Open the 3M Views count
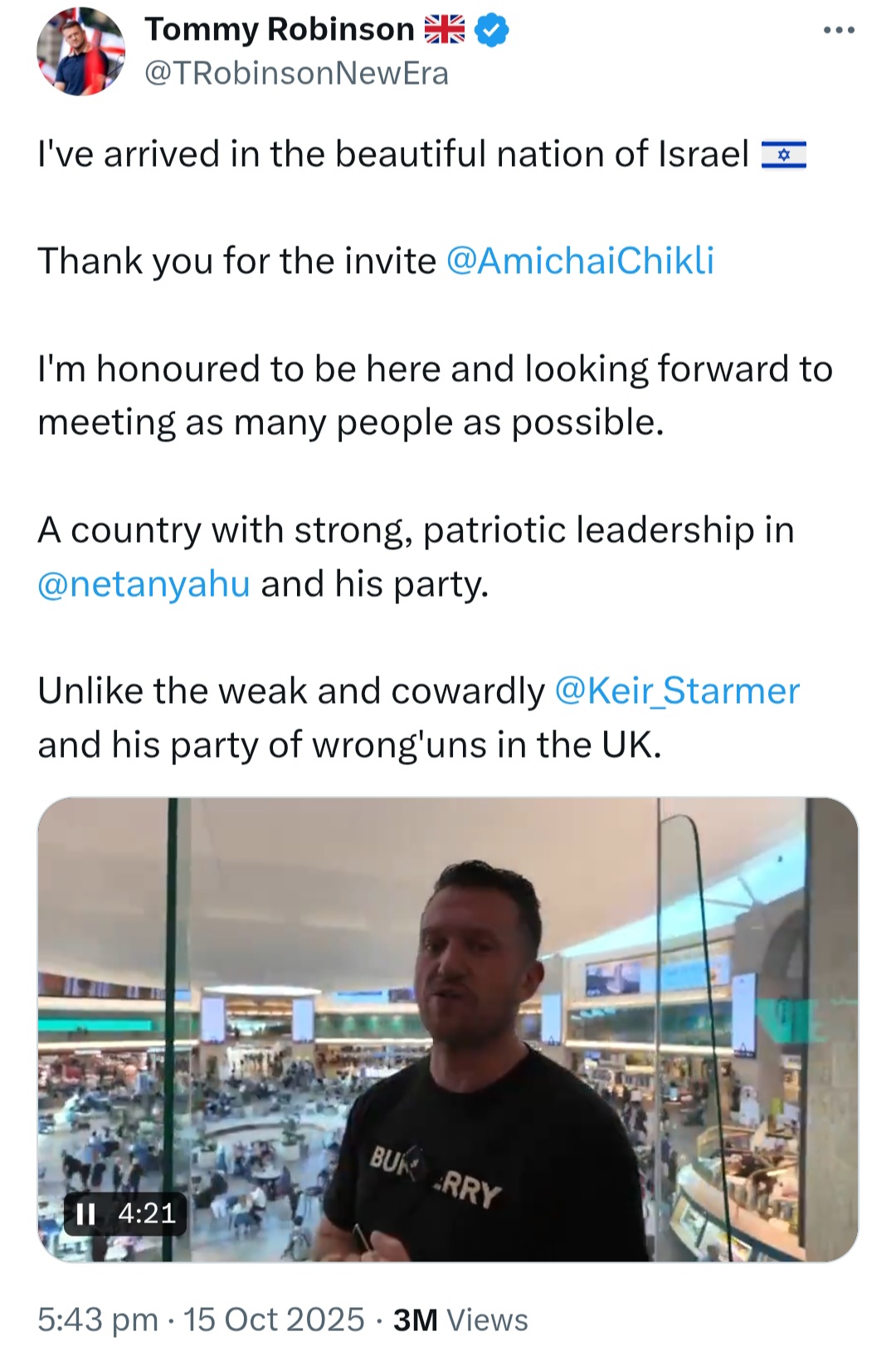Screen dimensions: 896x1356 pos(460,1319)
